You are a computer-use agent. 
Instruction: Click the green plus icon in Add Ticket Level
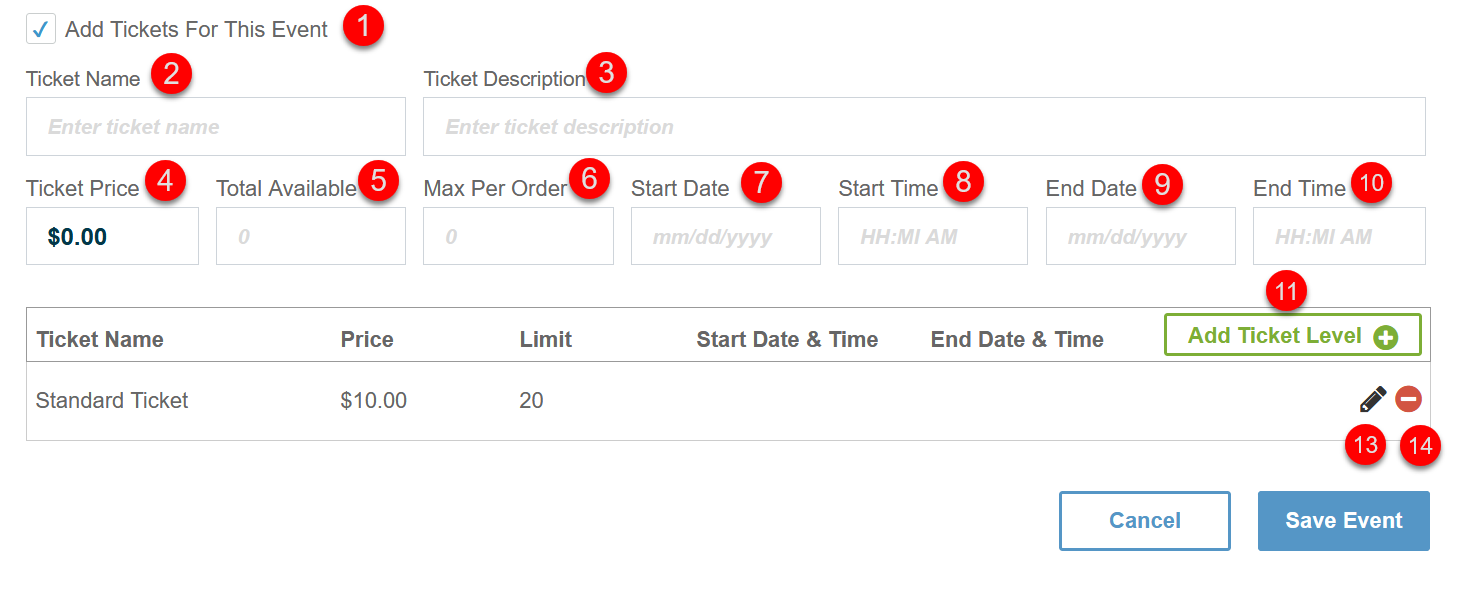(x=1385, y=338)
